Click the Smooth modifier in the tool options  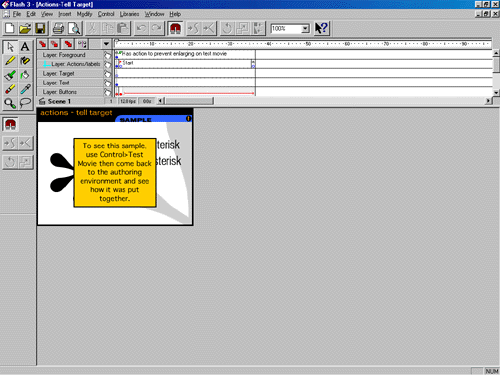coord(10,143)
